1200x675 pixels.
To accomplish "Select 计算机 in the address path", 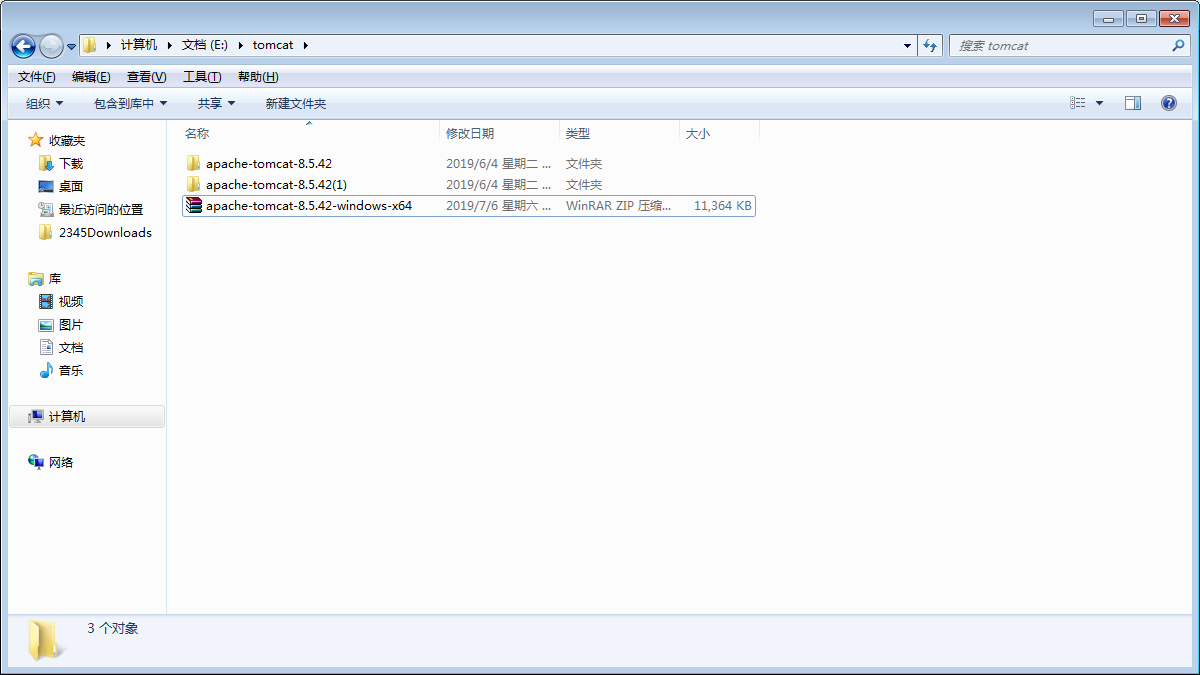I will [139, 45].
